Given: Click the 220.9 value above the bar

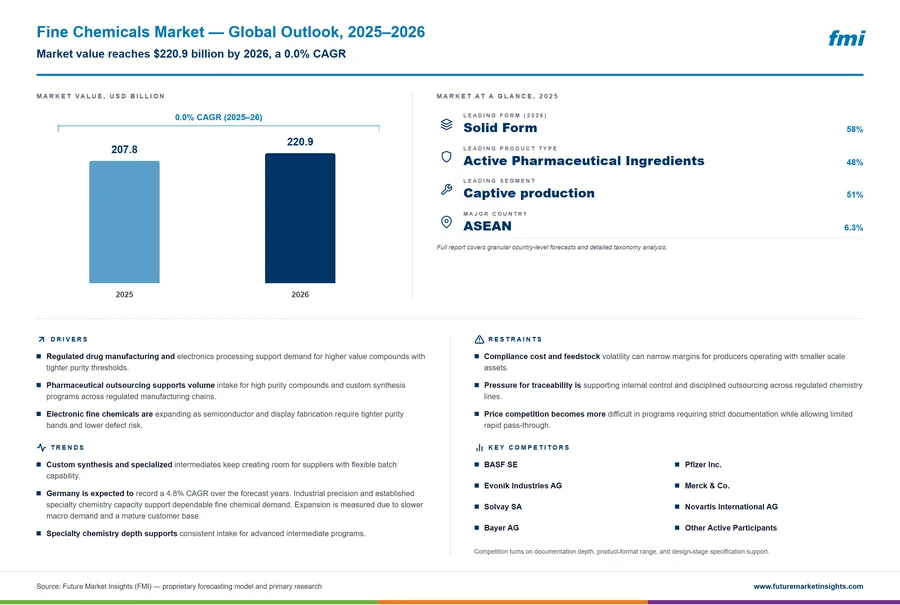Looking at the screenshot, I should coord(300,142).
